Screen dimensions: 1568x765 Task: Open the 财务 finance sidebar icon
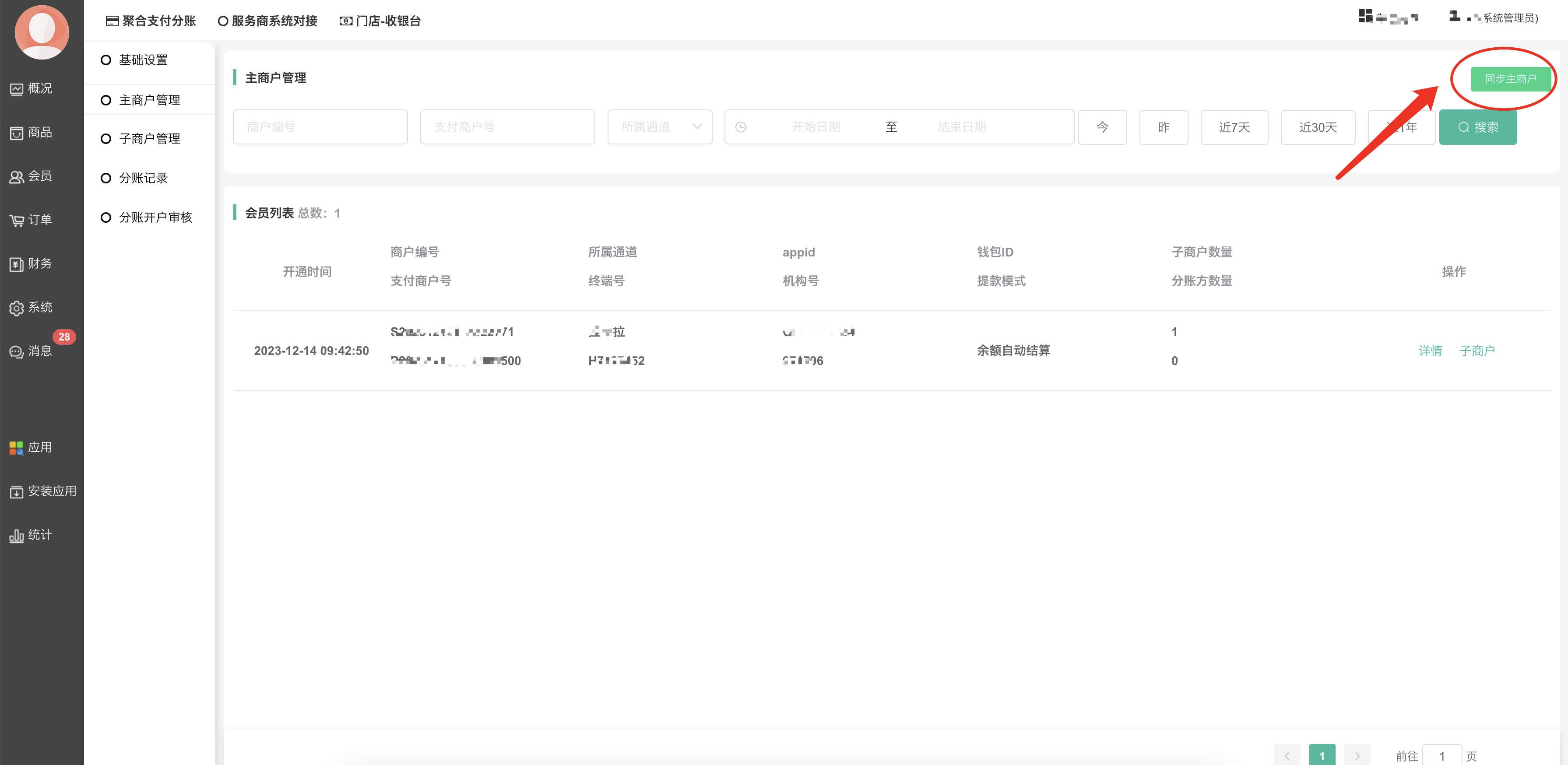pyautogui.click(x=17, y=264)
